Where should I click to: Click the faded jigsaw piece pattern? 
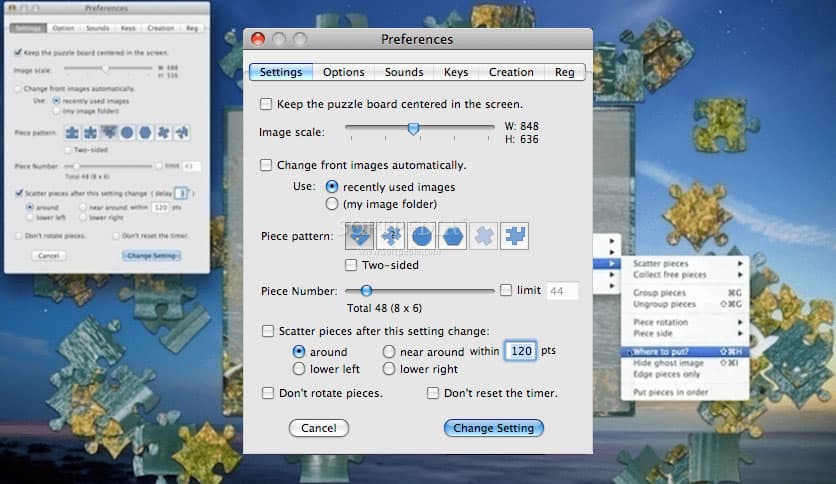(484, 236)
